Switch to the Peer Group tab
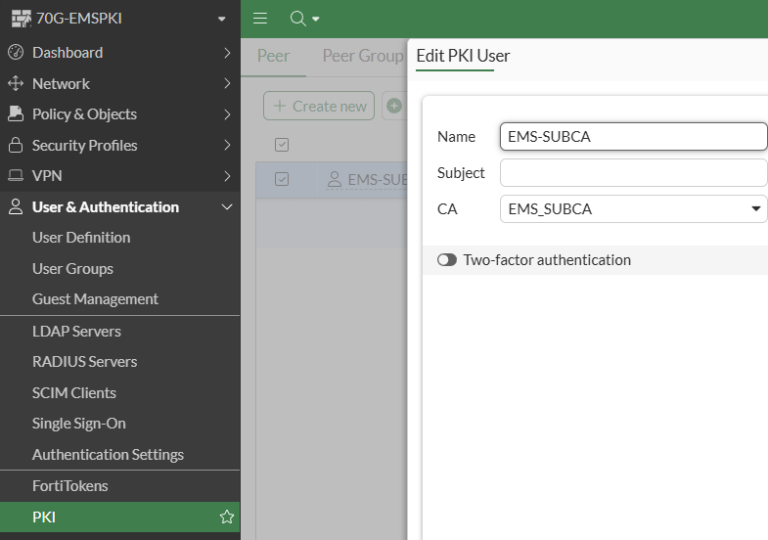Screen dimensions: 768x540 (x=363, y=56)
